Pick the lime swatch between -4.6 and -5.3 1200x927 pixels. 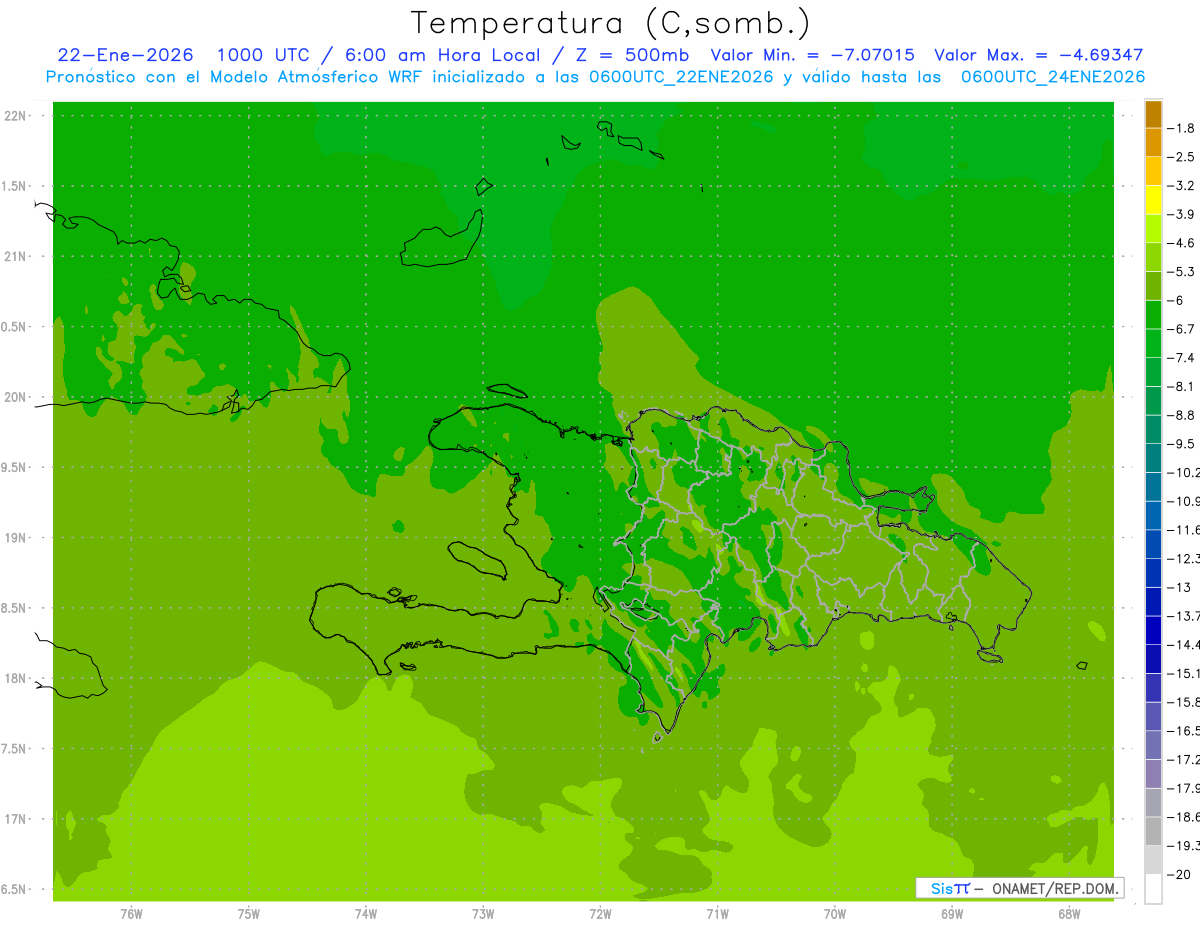pyautogui.click(x=1153, y=257)
